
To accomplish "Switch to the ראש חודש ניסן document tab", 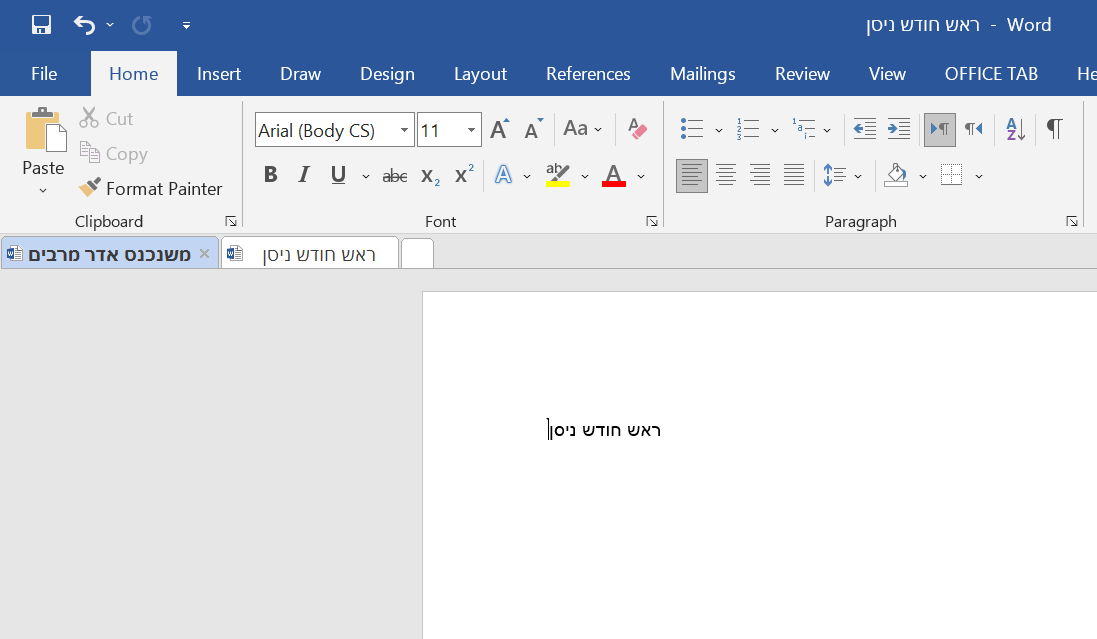I will [x=318, y=254].
